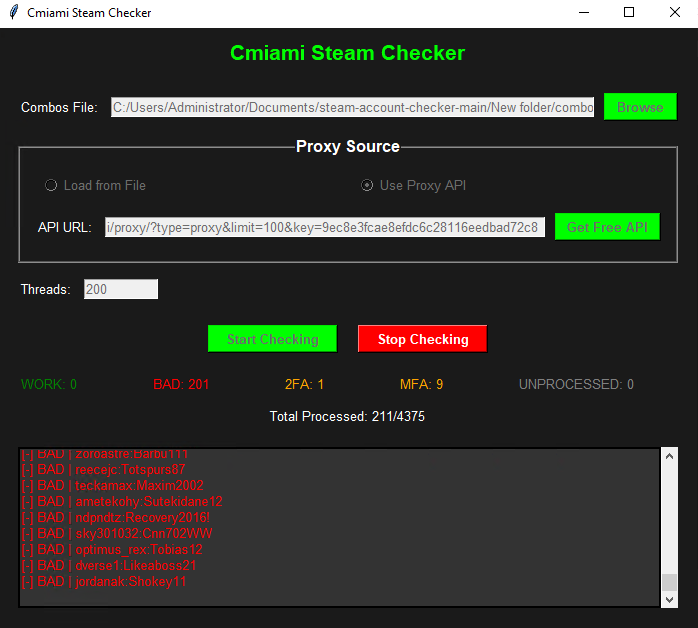Click the 2FA: 1 counter
This screenshot has width=698, height=628.
tap(304, 384)
